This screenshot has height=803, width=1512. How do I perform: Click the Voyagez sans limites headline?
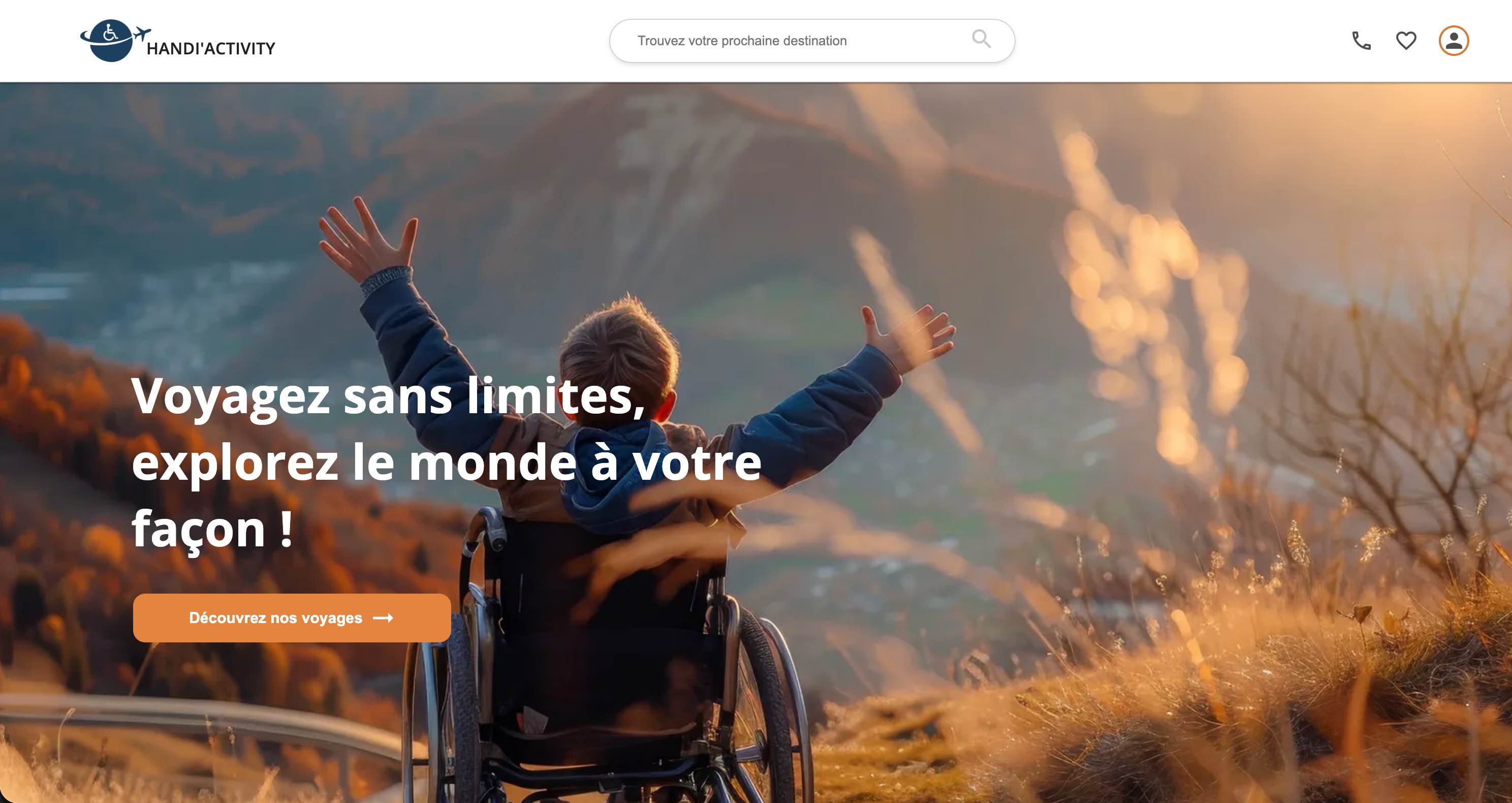click(388, 396)
